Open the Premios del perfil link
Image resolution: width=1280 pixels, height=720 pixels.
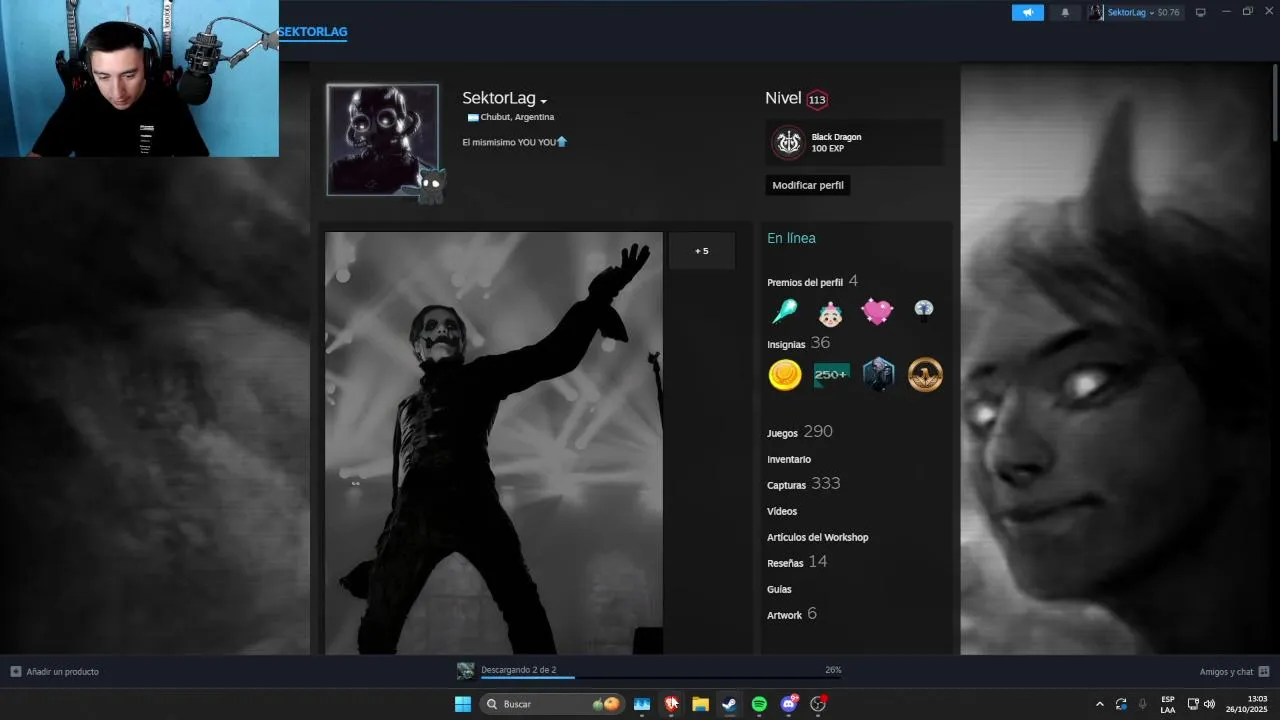point(805,282)
